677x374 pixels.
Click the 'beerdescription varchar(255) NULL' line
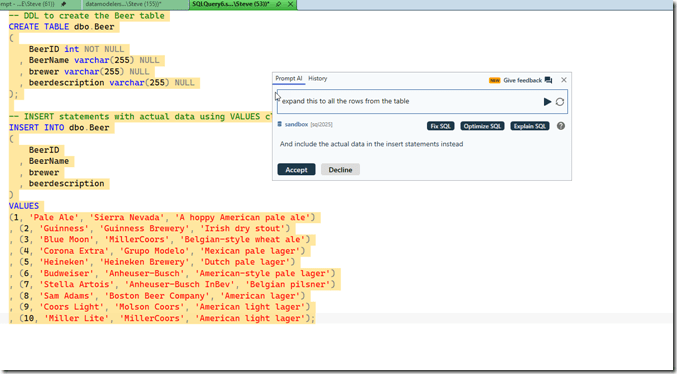pyautogui.click(x=112, y=83)
